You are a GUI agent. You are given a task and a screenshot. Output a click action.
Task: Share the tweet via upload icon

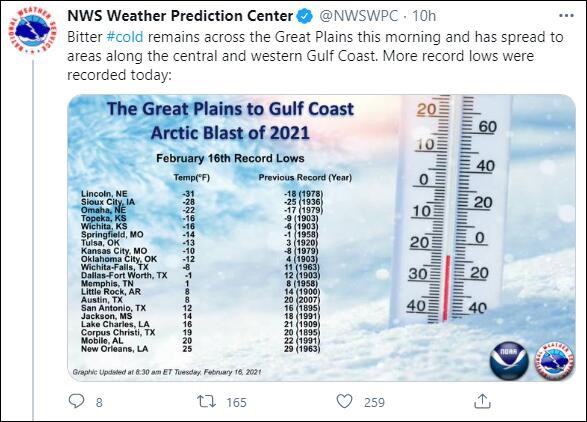coord(482,401)
